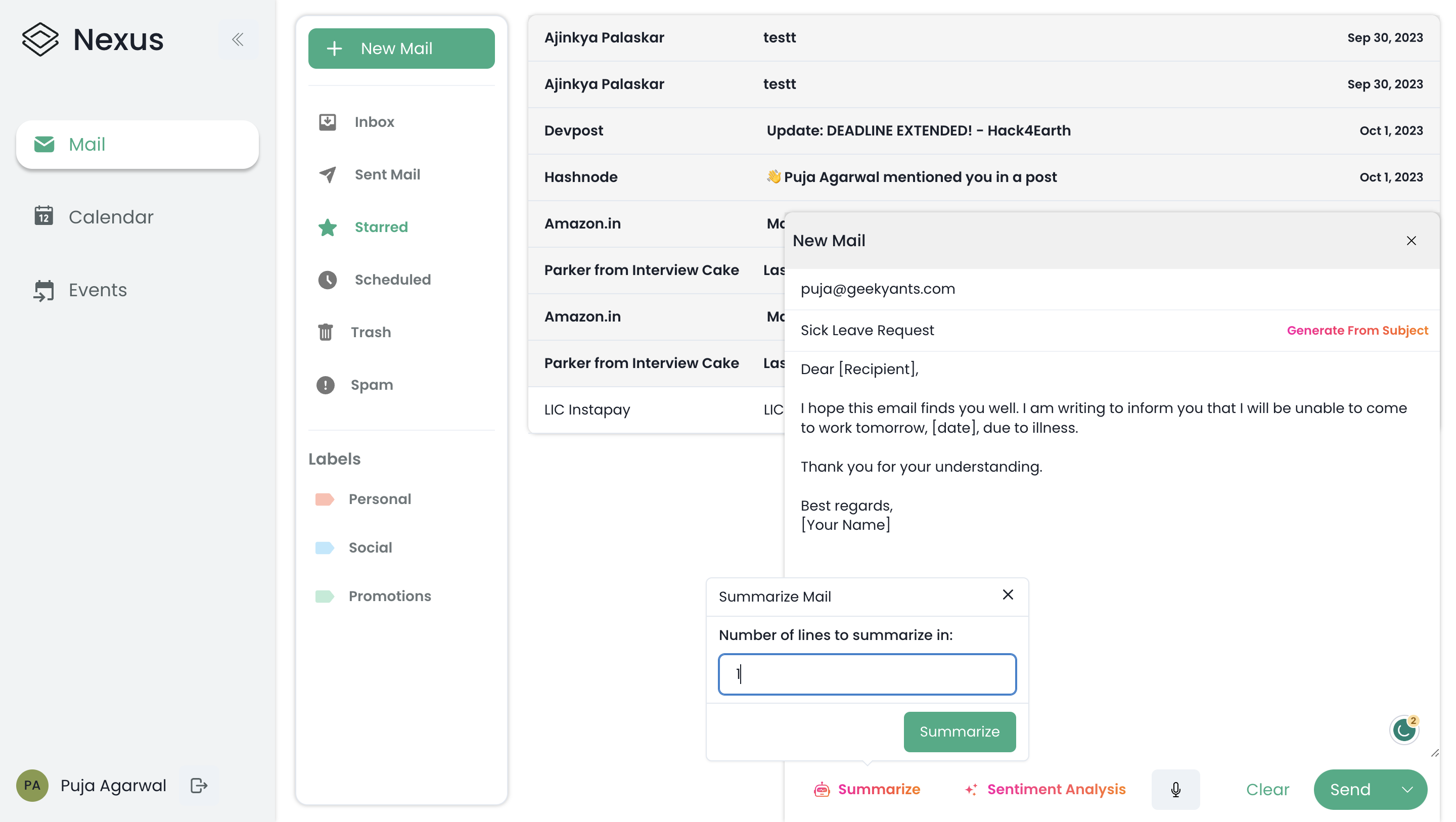Filter by the Personal label tag

pyautogui.click(x=379, y=499)
